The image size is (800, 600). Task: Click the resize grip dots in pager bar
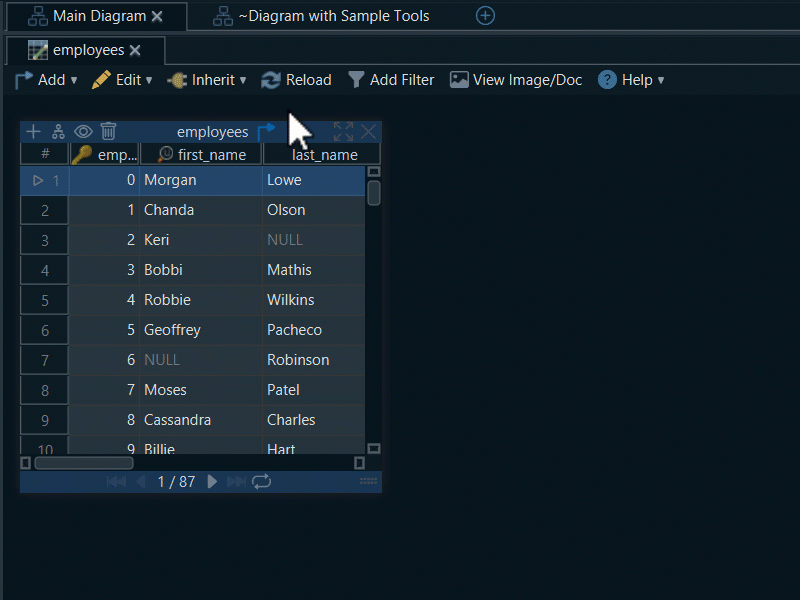point(368,481)
